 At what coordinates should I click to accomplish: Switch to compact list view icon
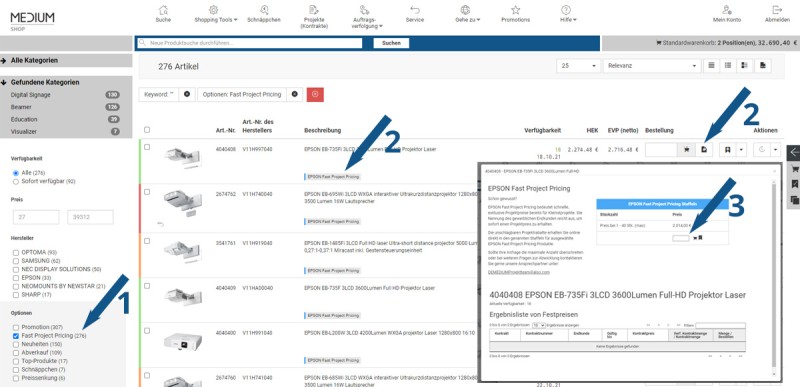(x=712, y=66)
